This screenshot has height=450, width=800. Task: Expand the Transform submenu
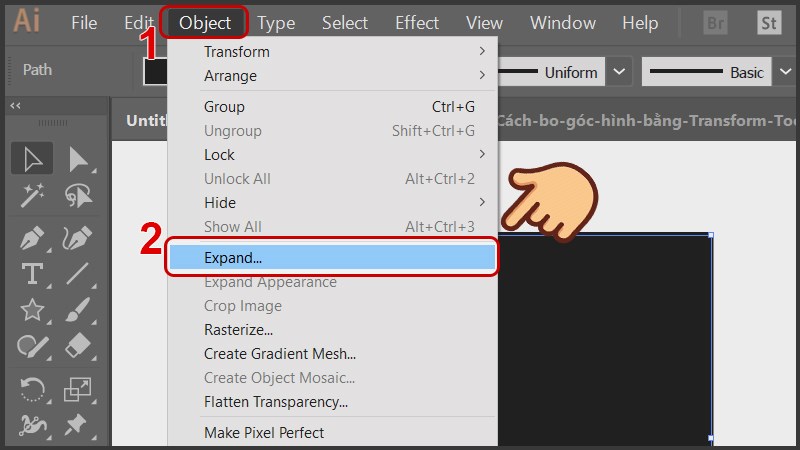(x=340, y=51)
